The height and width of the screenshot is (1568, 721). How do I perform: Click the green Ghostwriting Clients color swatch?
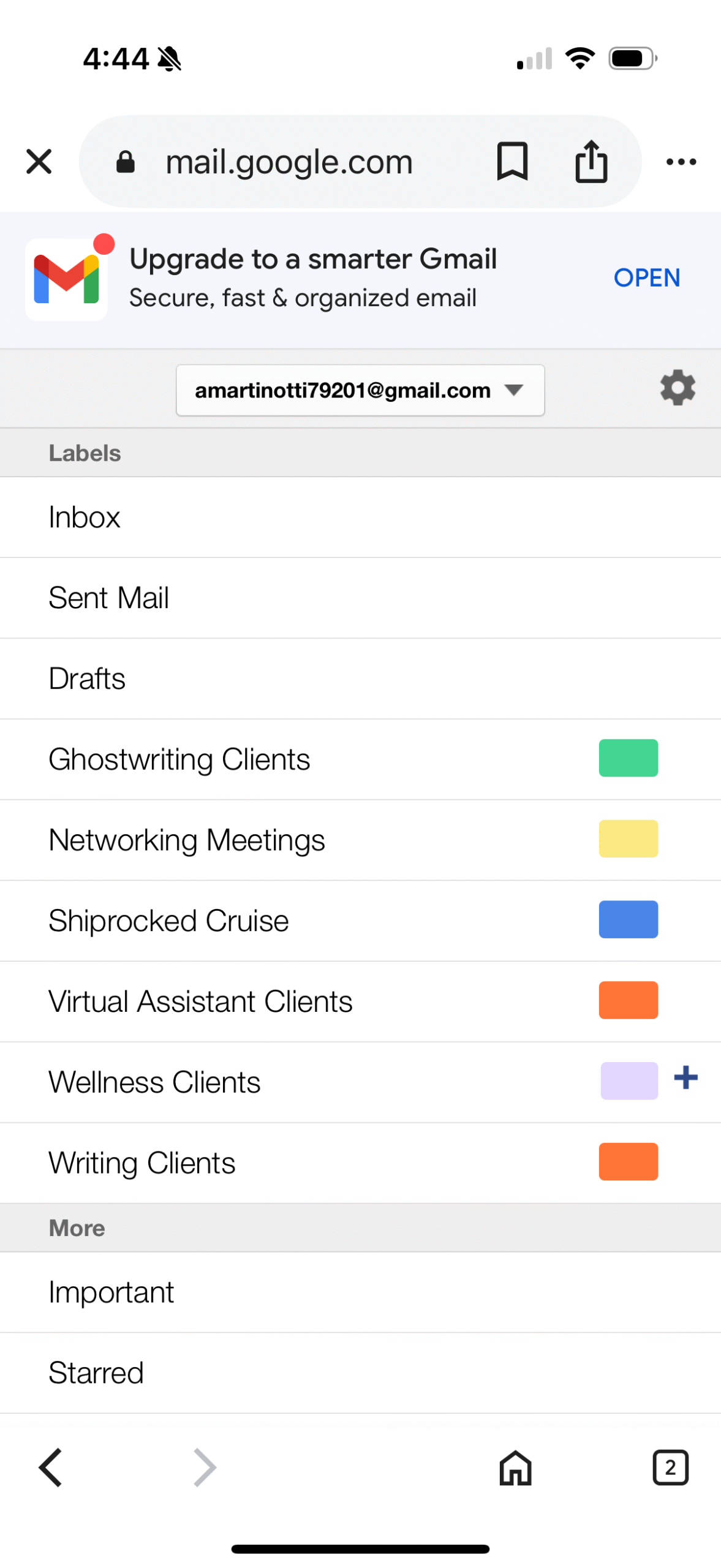tap(628, 758)
